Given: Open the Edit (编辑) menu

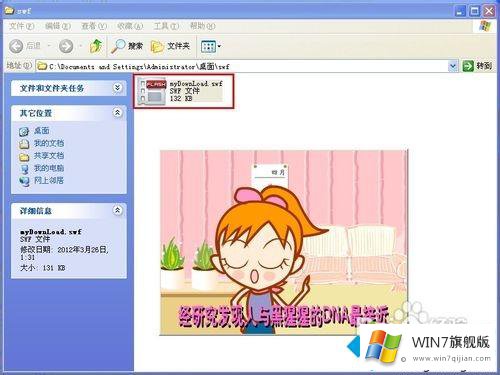Looking at the screenshot, I should click(x=57, y=26).
